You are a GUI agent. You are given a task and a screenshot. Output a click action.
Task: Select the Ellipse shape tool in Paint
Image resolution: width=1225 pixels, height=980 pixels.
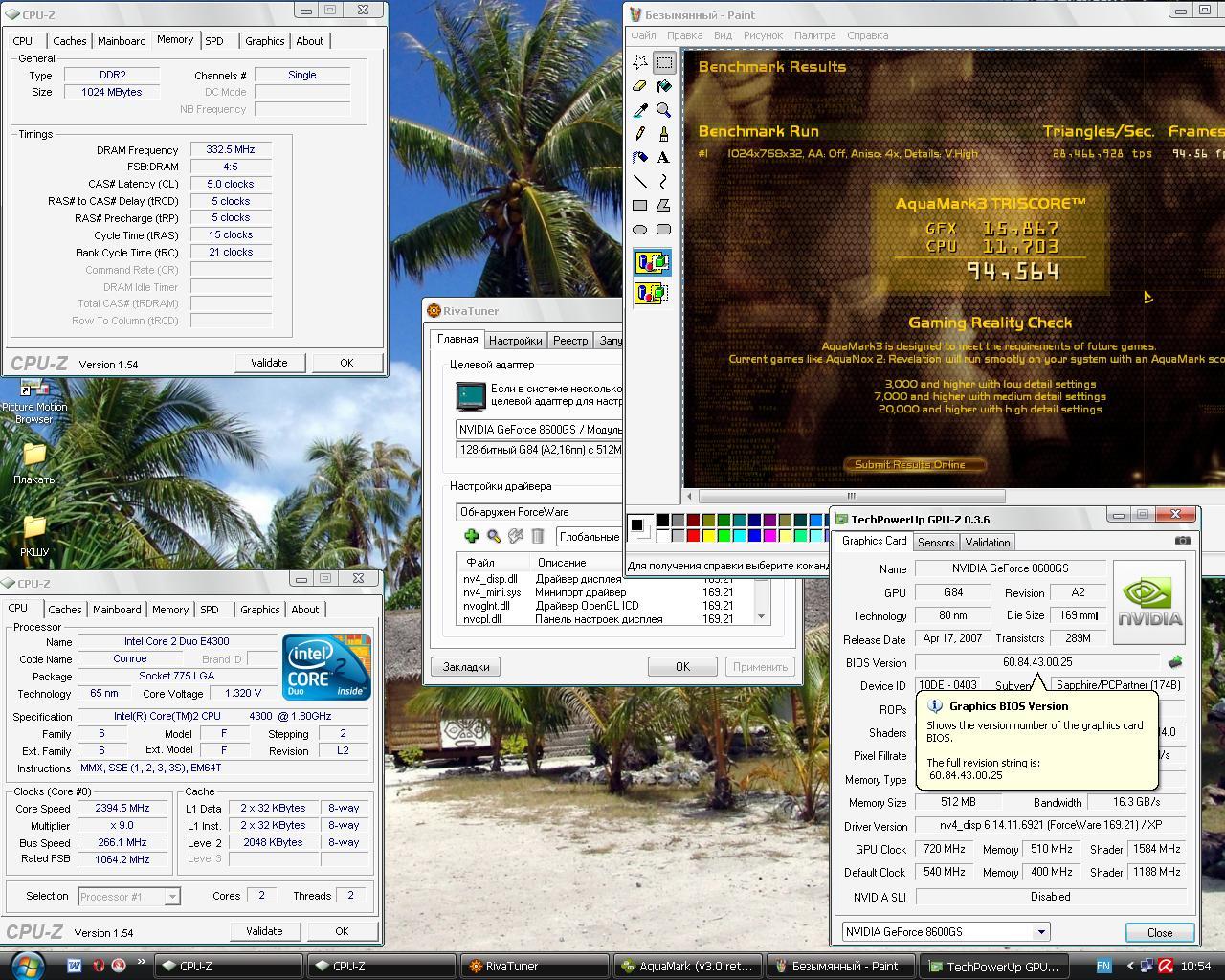coord(640,230)
